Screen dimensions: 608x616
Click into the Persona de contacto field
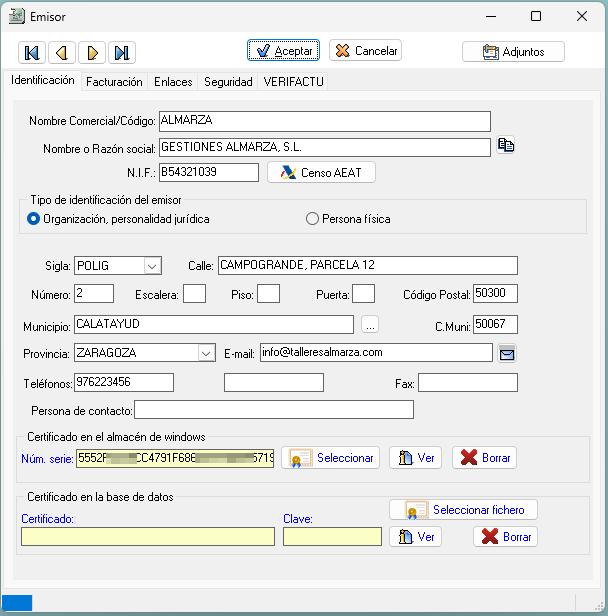point(273,410)
